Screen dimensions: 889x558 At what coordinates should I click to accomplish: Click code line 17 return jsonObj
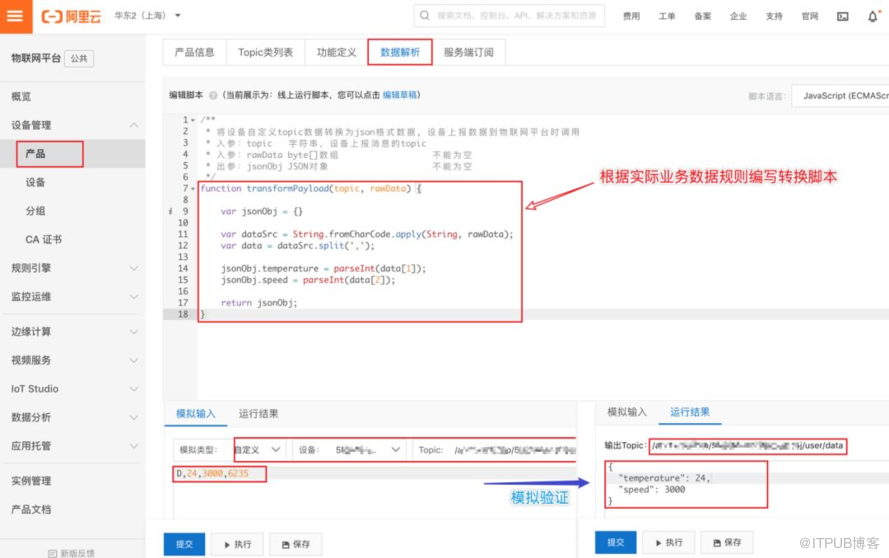259,303
